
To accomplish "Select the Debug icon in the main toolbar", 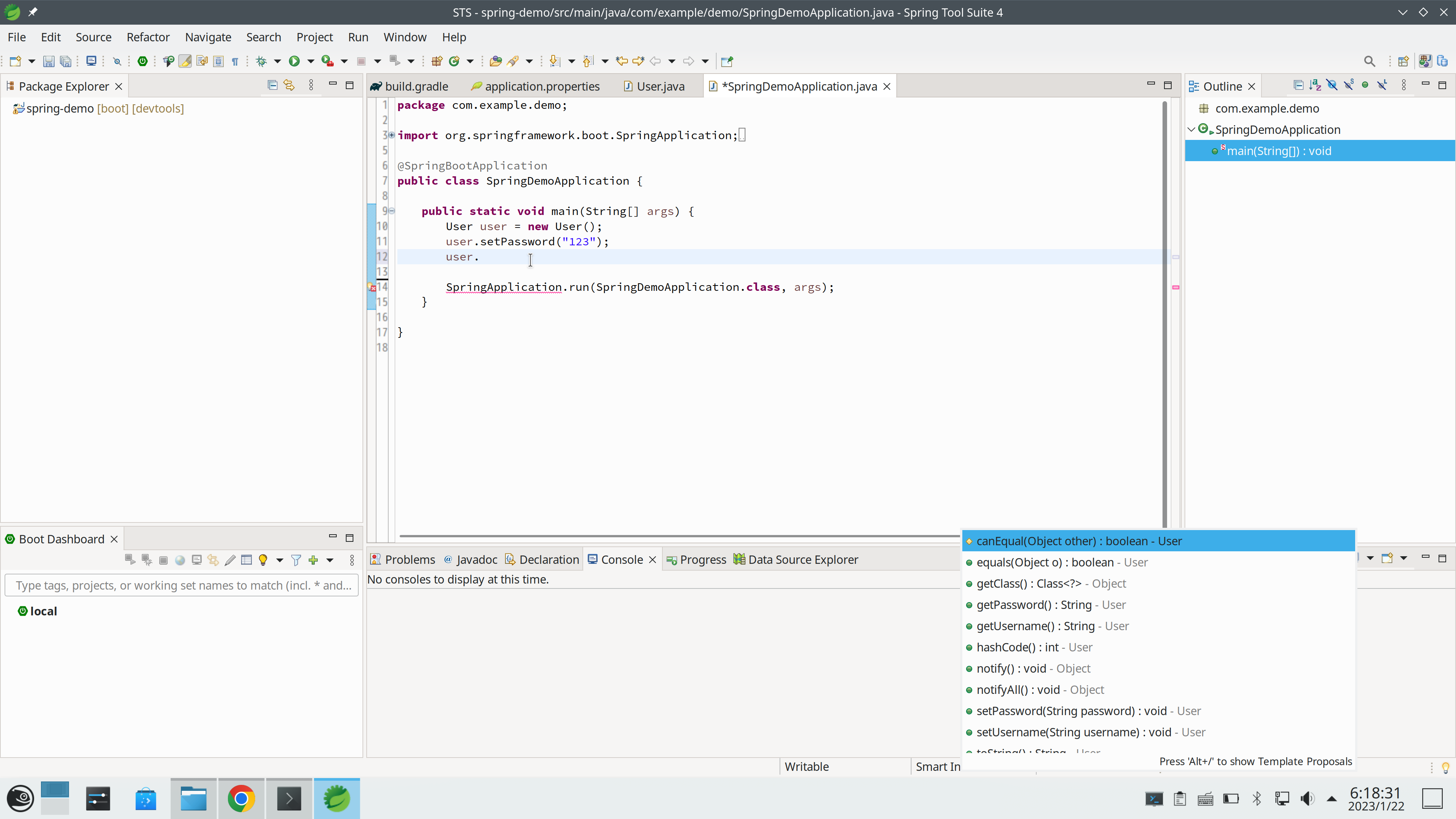I will click(261, 61).
